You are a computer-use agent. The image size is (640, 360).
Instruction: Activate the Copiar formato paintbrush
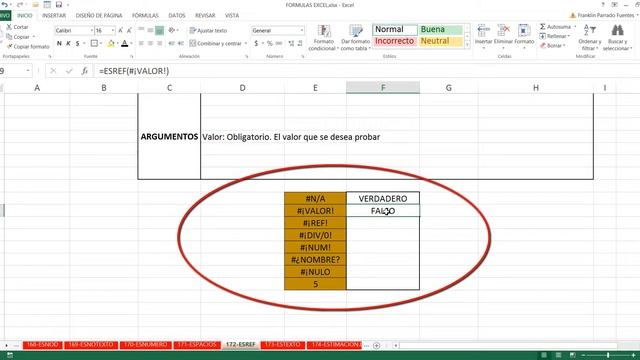tap(28, 47)
